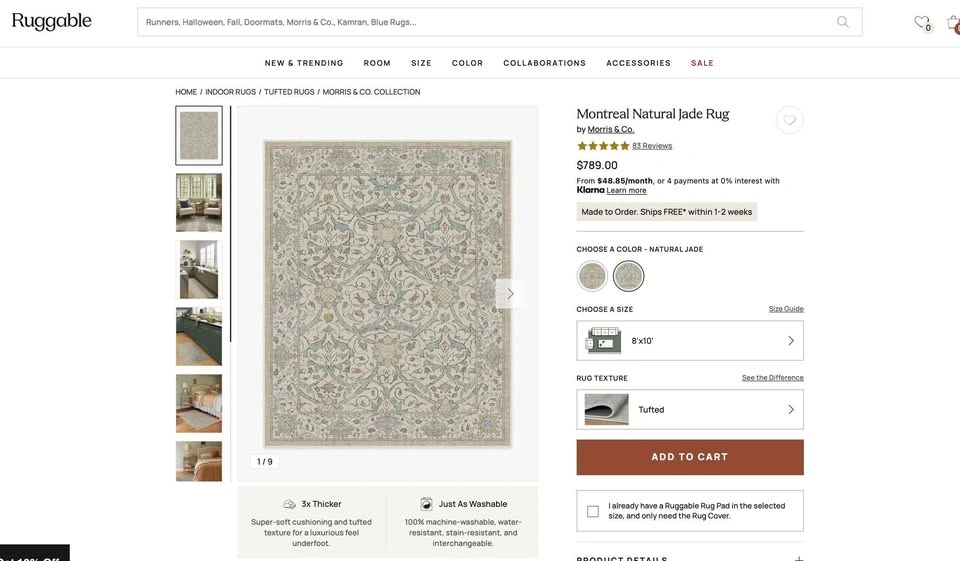Click the Ruggable logo
Viewport: 960px width, 561px height.
pos(52,22)
